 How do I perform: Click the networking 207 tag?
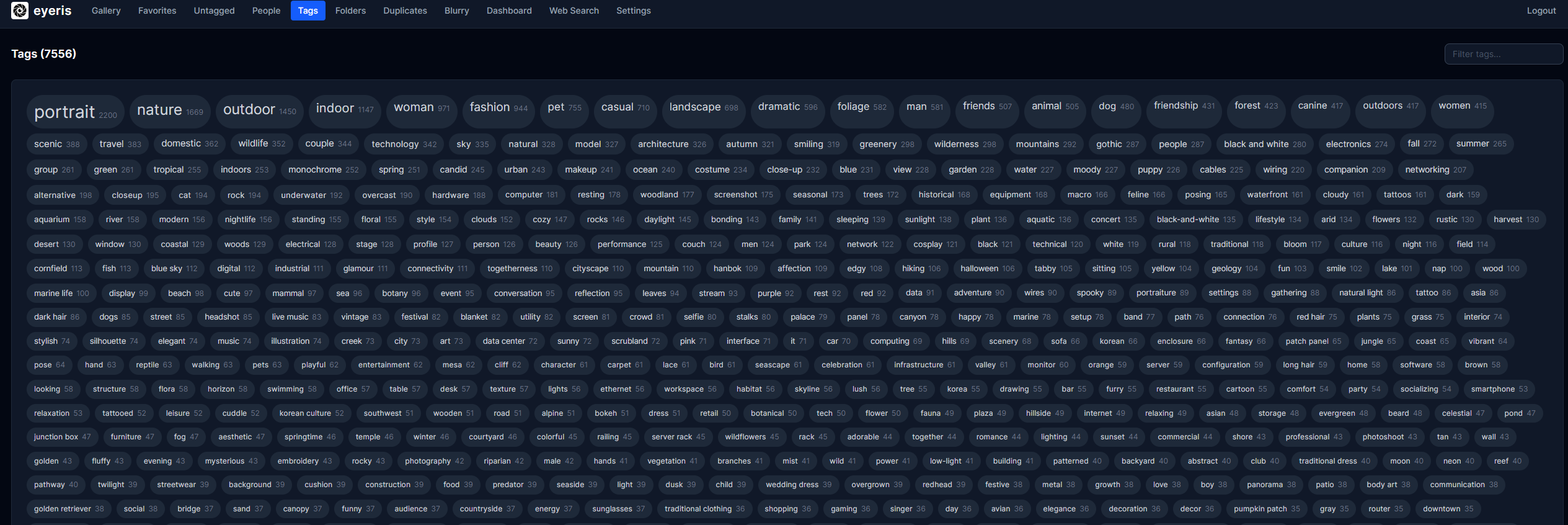coord(1435,169)
